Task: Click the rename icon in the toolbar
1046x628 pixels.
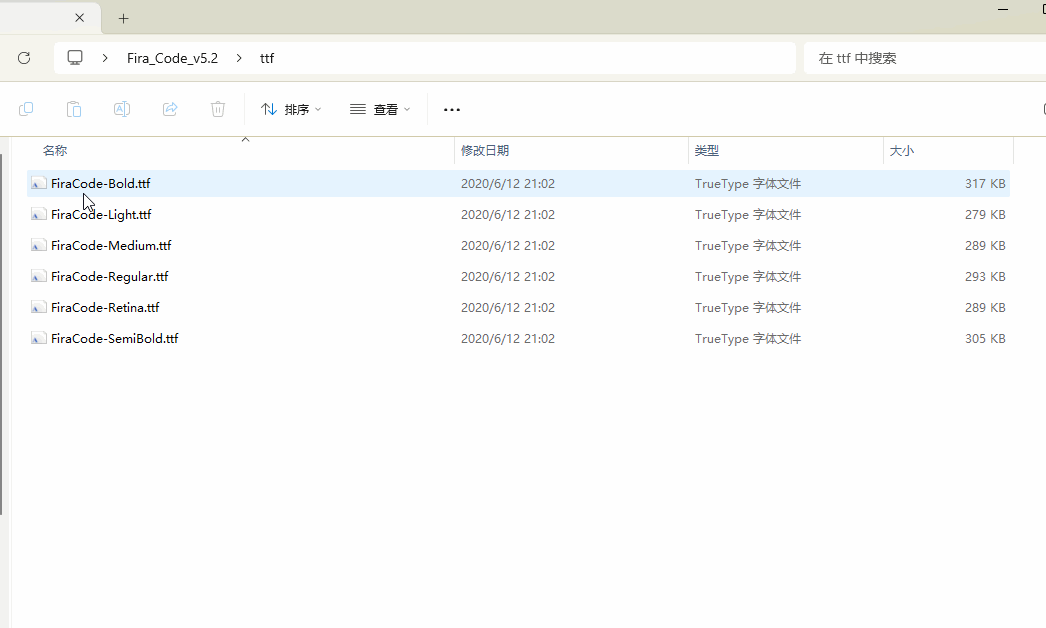Action: click(122, 109)
